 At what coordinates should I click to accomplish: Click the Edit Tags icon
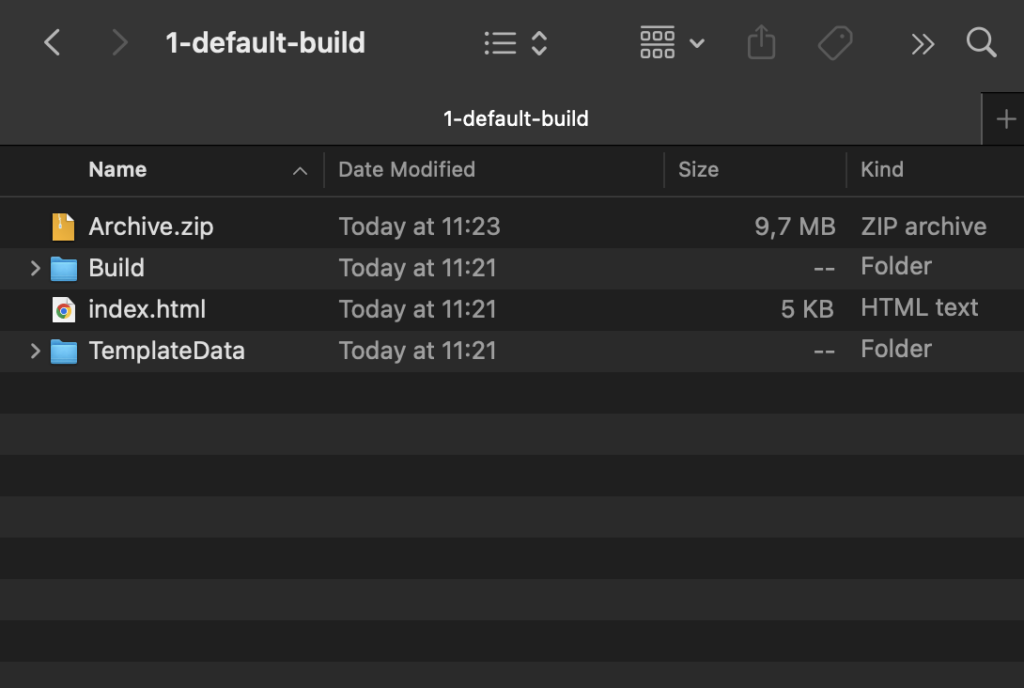click(x=835, y=43)
